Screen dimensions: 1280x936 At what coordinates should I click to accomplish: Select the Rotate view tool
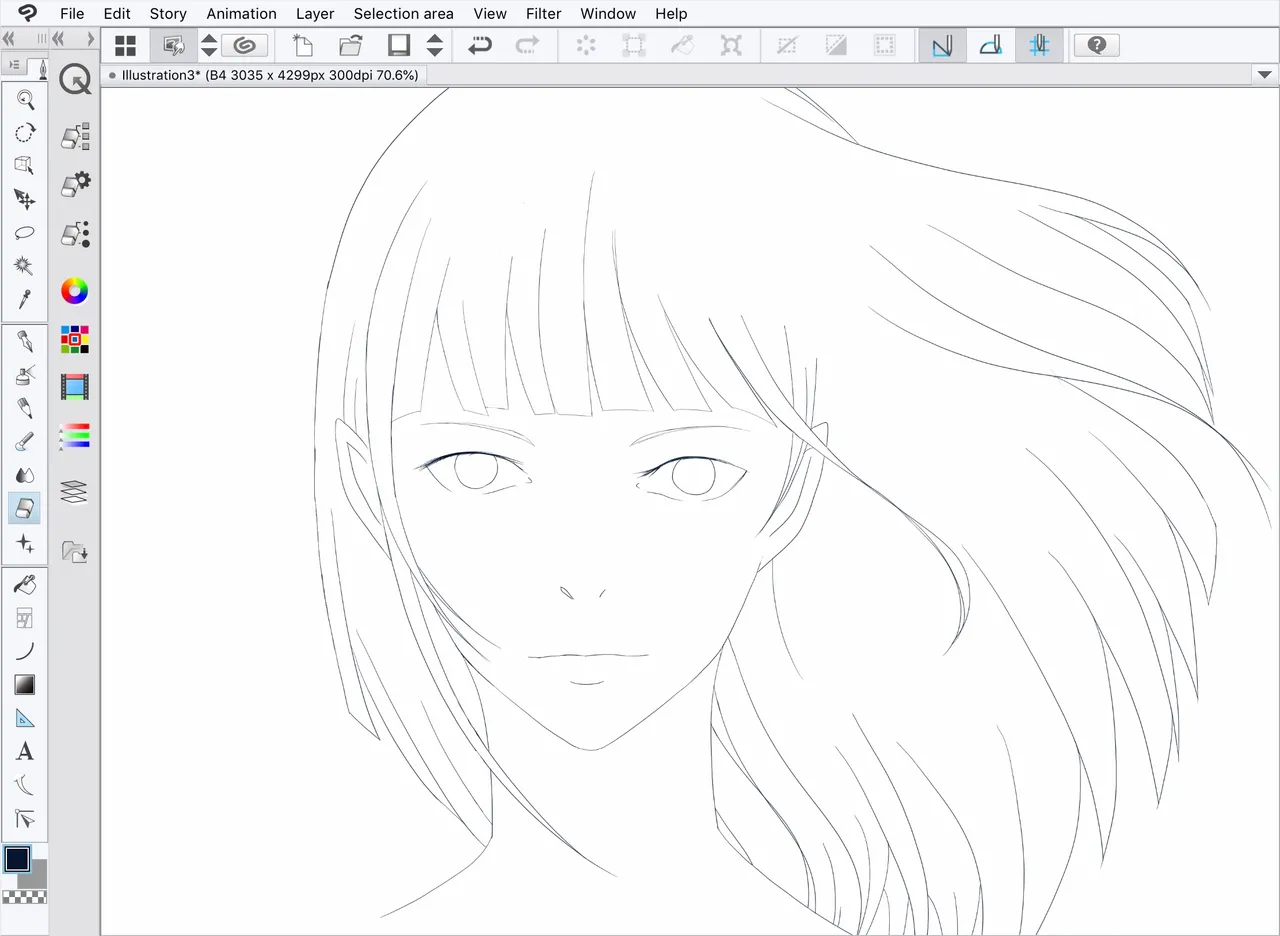tap(25, 133)
